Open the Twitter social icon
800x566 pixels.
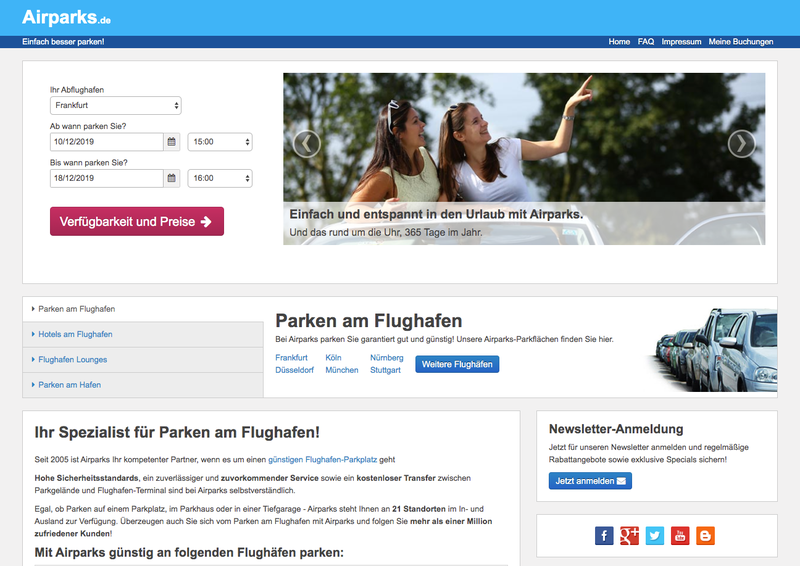click(x=655, y=536)
